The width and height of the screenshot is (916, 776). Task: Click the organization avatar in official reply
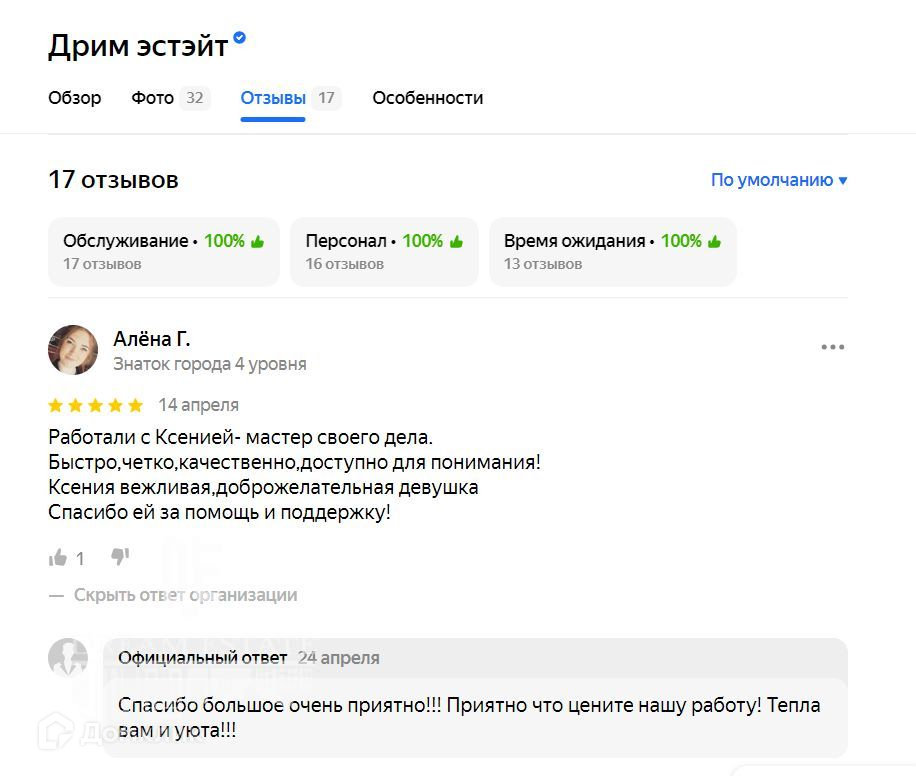68,657
